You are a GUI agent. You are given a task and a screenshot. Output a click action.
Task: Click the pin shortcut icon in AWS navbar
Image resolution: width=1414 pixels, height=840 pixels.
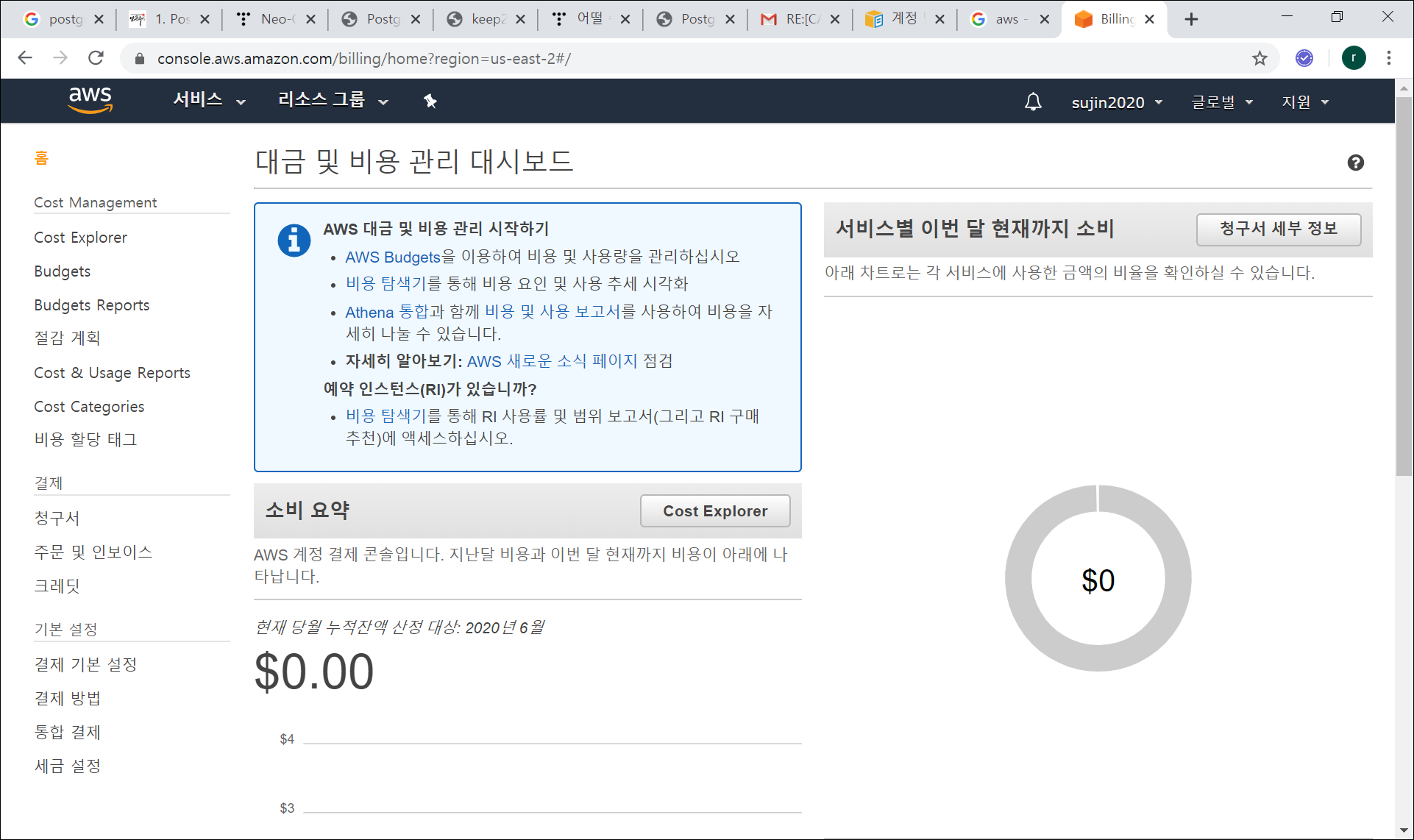[430, 102]
